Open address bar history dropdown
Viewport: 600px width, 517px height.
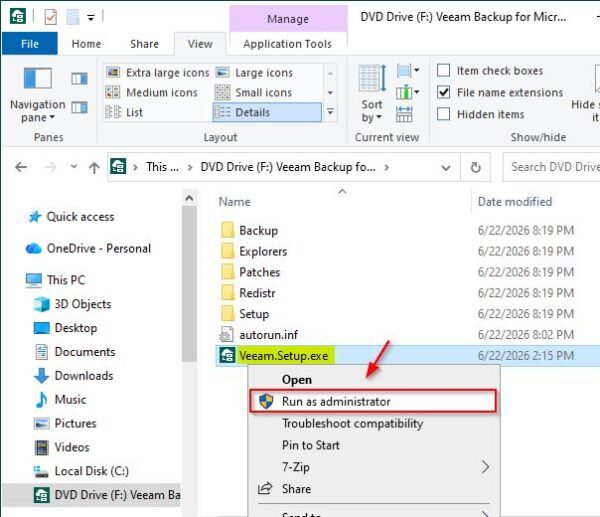446,168
